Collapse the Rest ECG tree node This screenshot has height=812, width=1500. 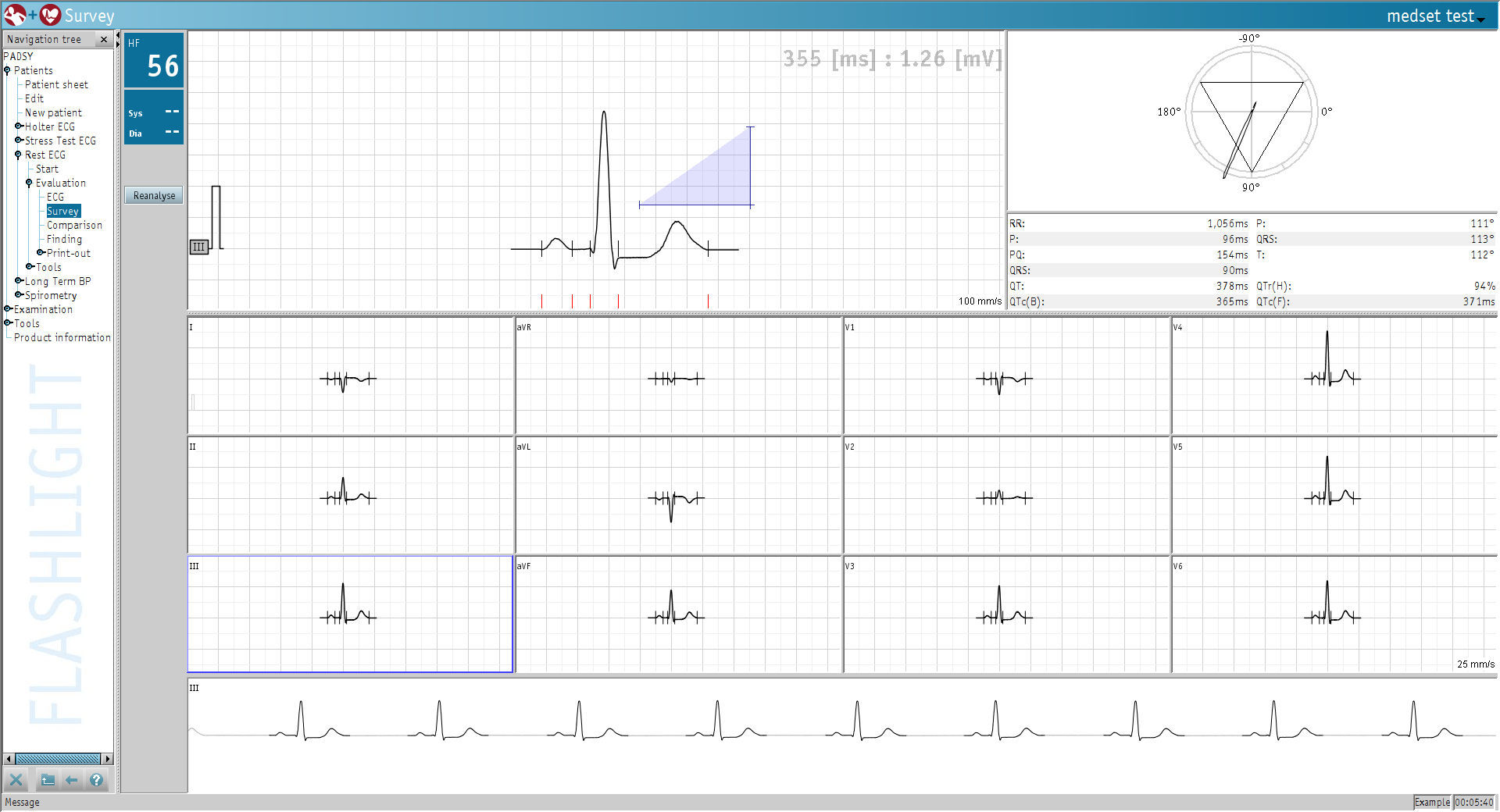18,155
